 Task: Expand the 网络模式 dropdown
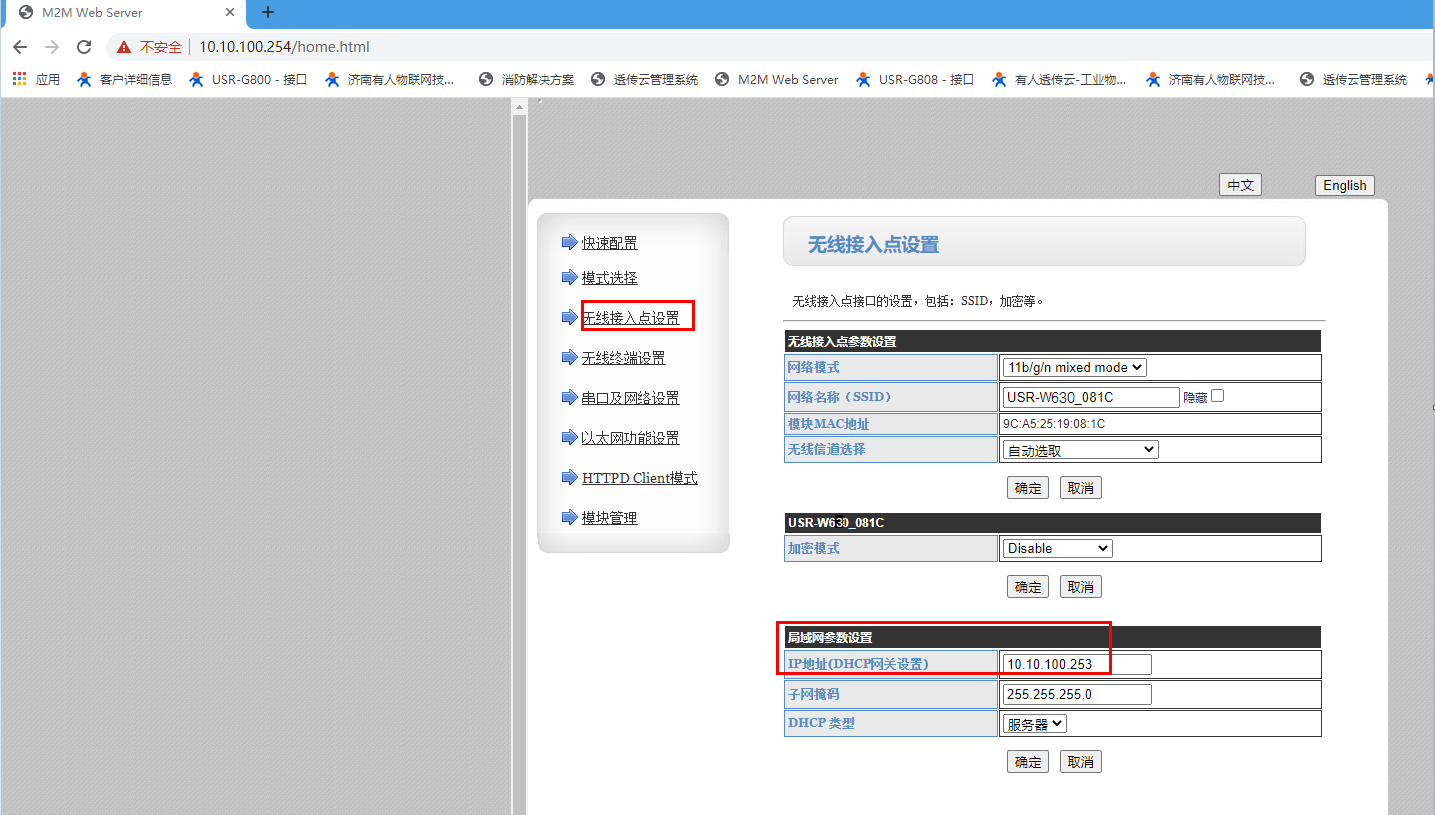pos(1074,368)
